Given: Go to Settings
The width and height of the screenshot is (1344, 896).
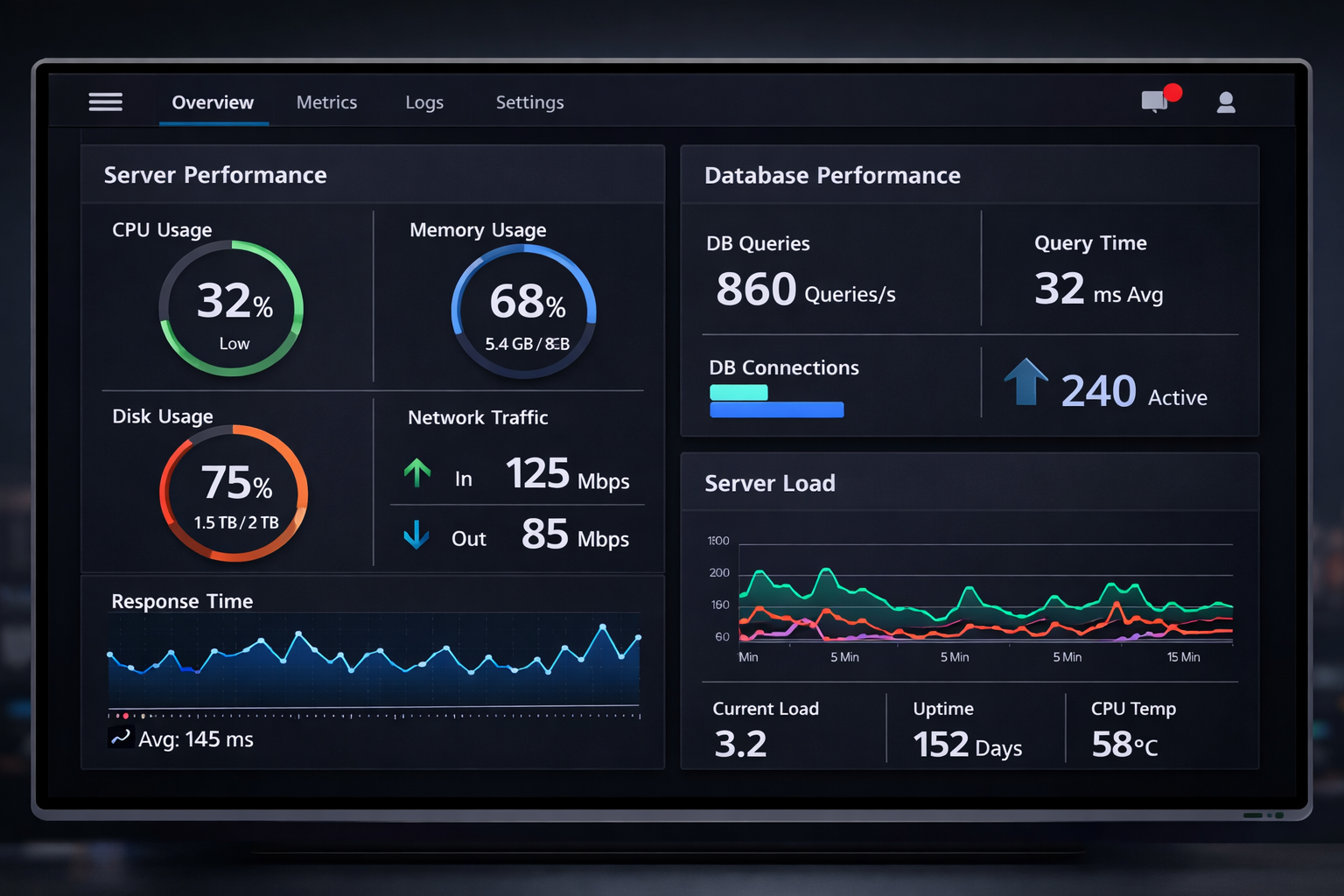Looking at the screenshot, I should [529, 102].
